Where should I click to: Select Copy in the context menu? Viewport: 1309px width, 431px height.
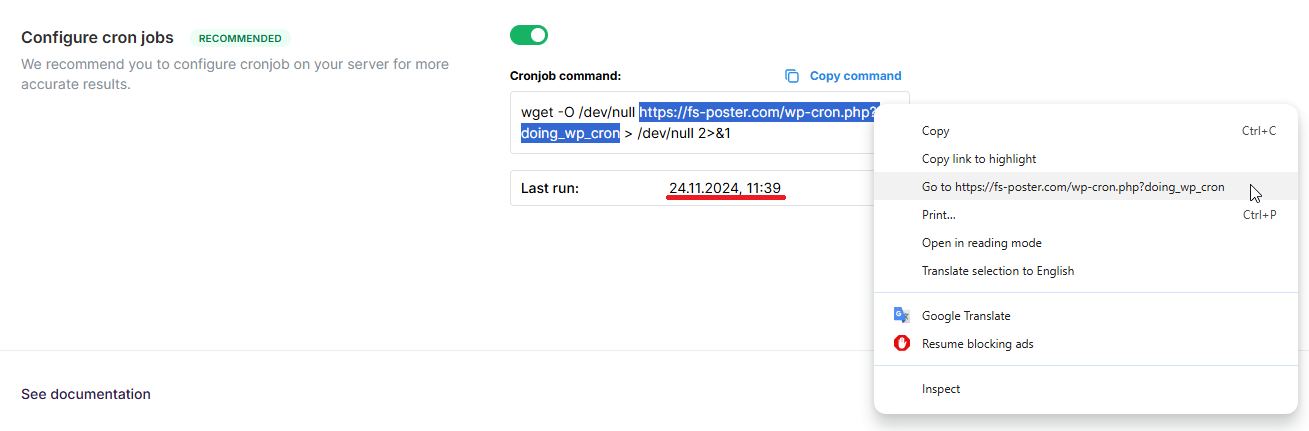[x=1085, y=131]
